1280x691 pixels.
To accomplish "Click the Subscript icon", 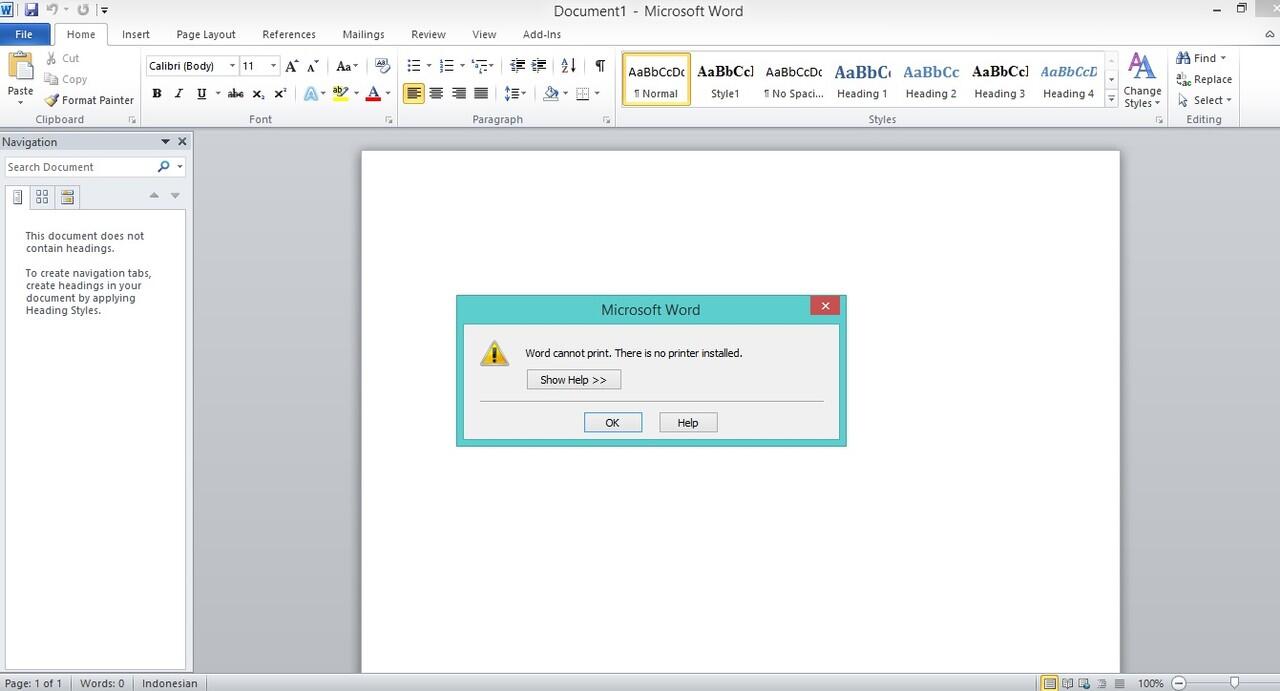I will tap(258, 93).
